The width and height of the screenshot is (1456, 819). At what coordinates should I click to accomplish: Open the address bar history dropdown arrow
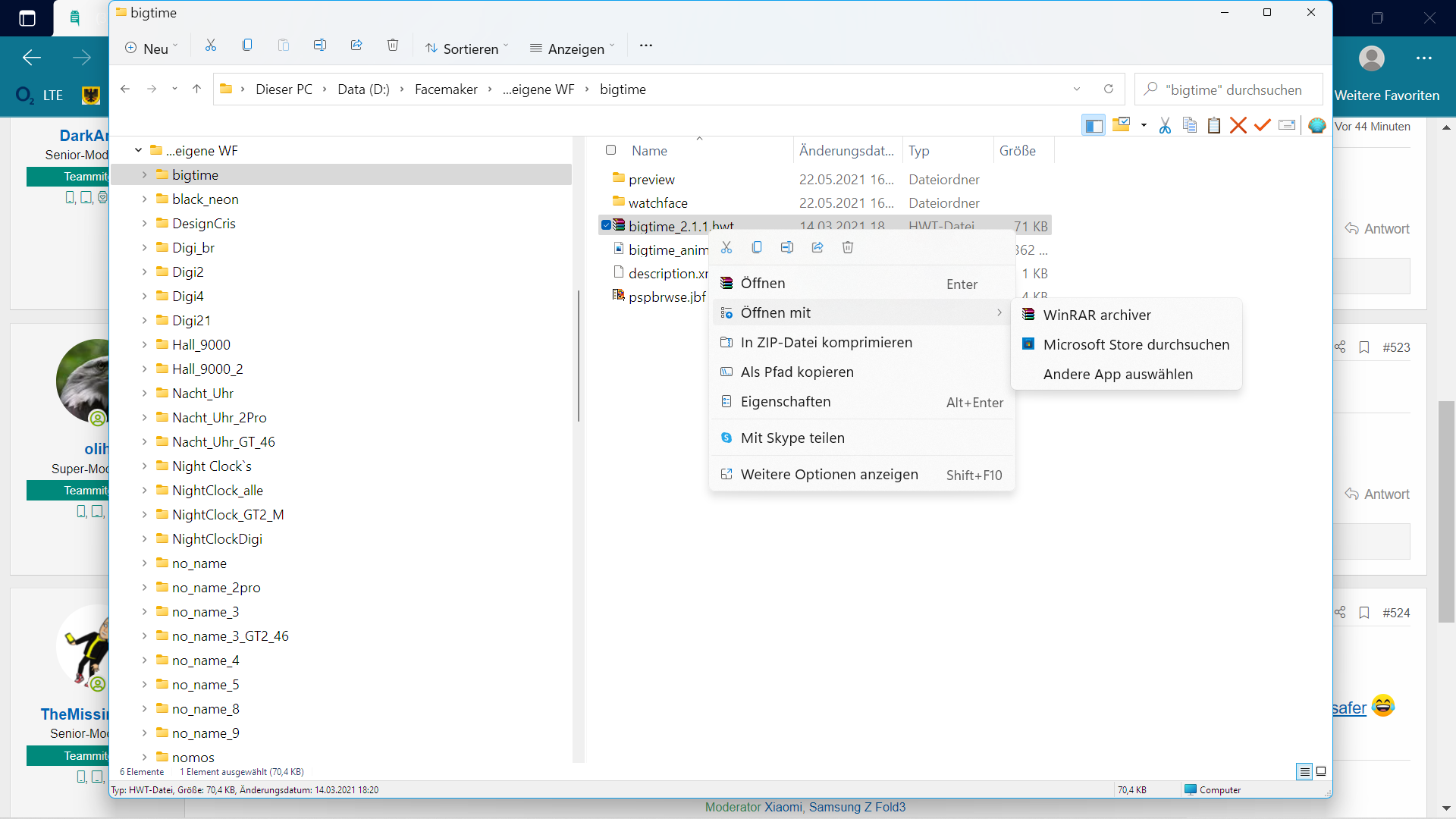point(1077,89)
